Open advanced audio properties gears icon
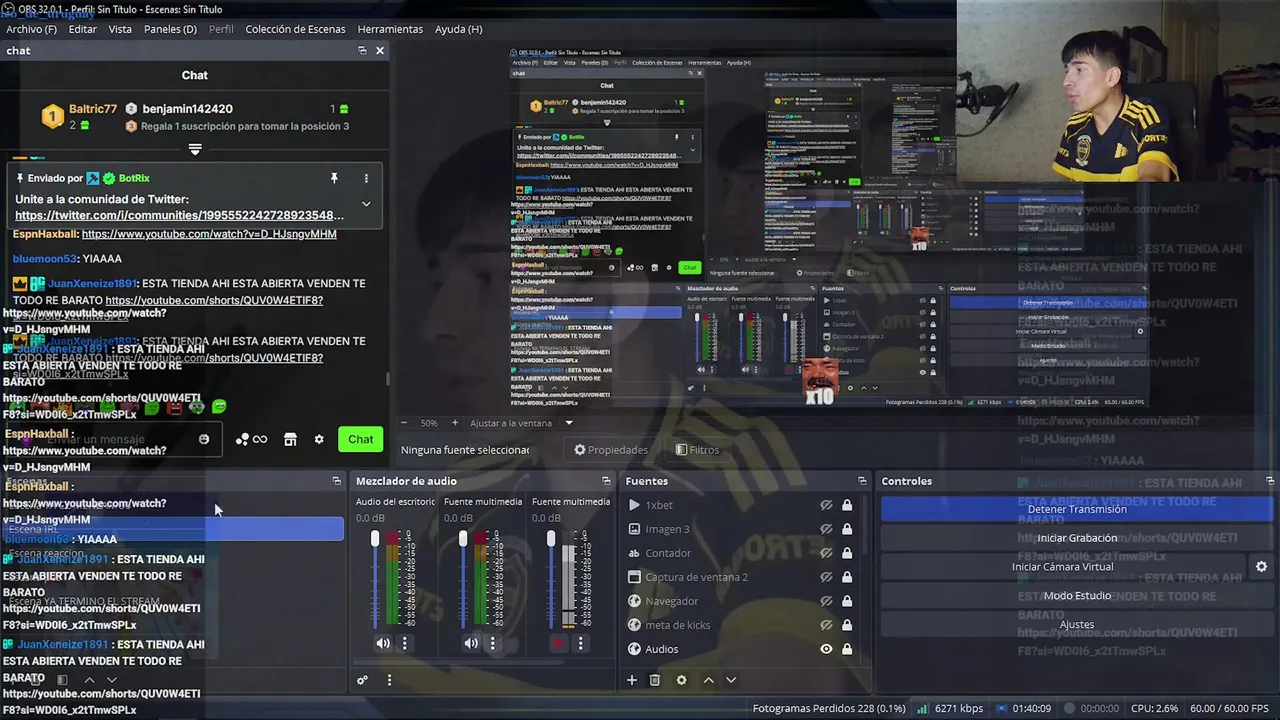This screenshot has height=720, width=1280. pos(363,680)
